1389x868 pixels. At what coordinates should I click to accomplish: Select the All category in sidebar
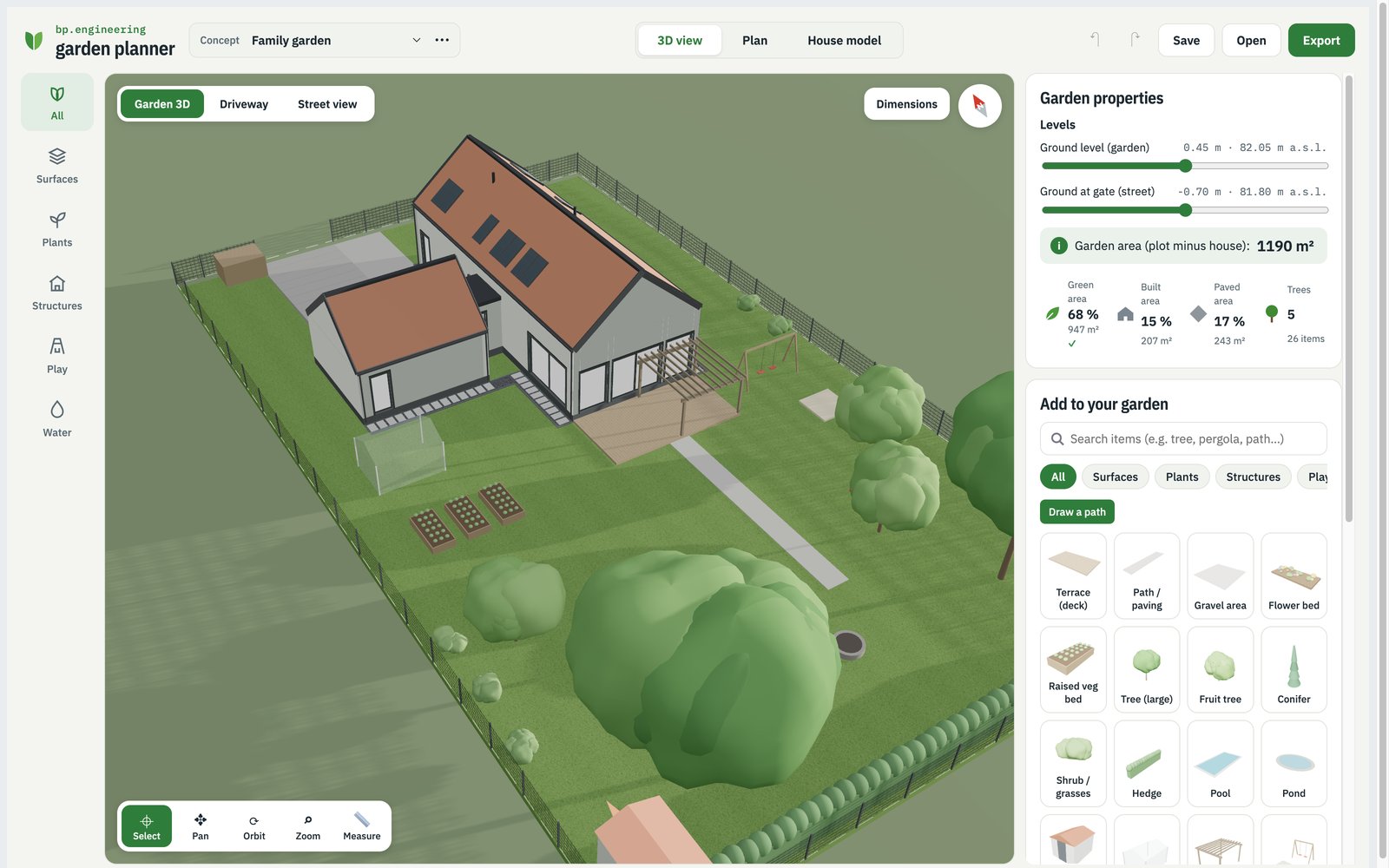coord(57,102)
